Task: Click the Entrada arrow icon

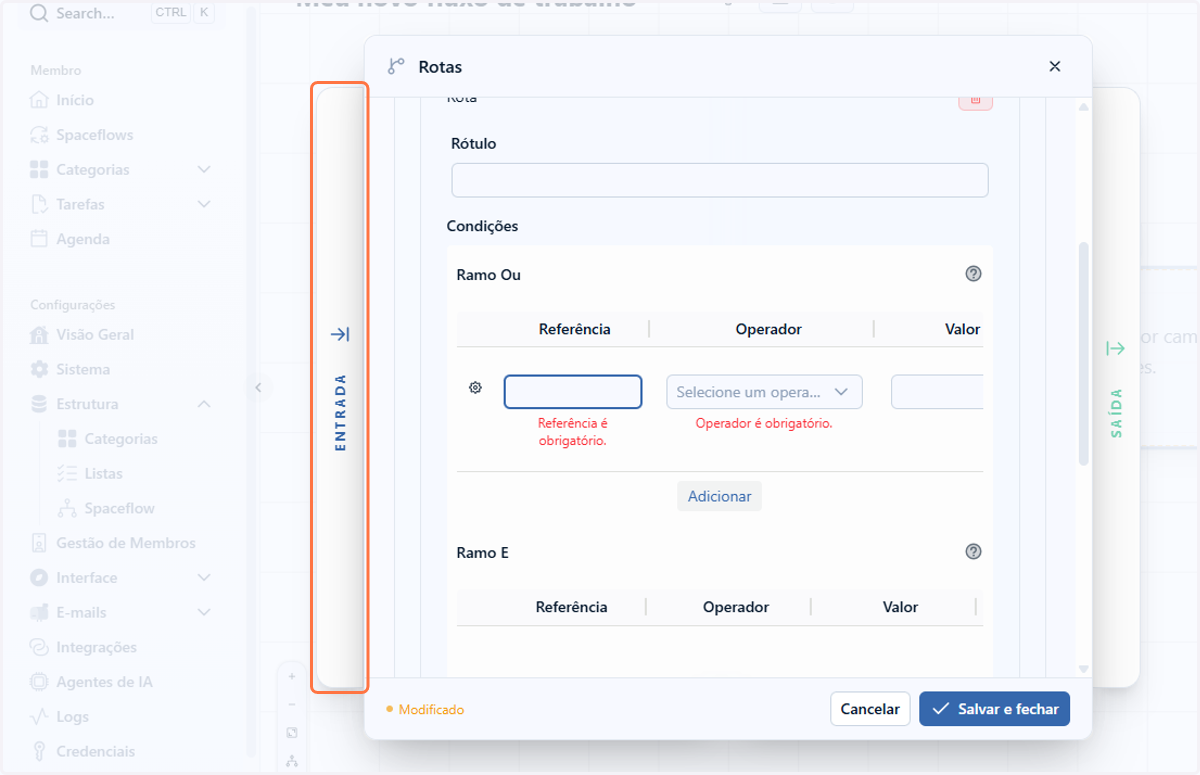Action: [x=340, y=334]
